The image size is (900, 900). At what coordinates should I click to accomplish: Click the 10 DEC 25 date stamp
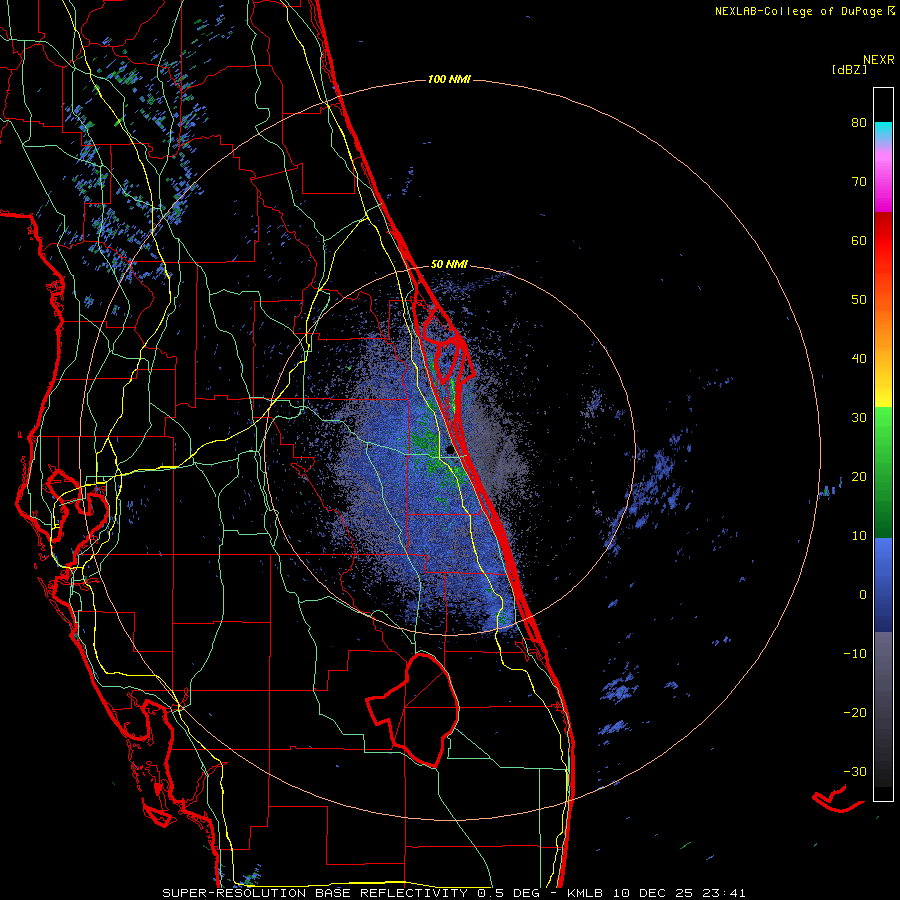(654, 893)
